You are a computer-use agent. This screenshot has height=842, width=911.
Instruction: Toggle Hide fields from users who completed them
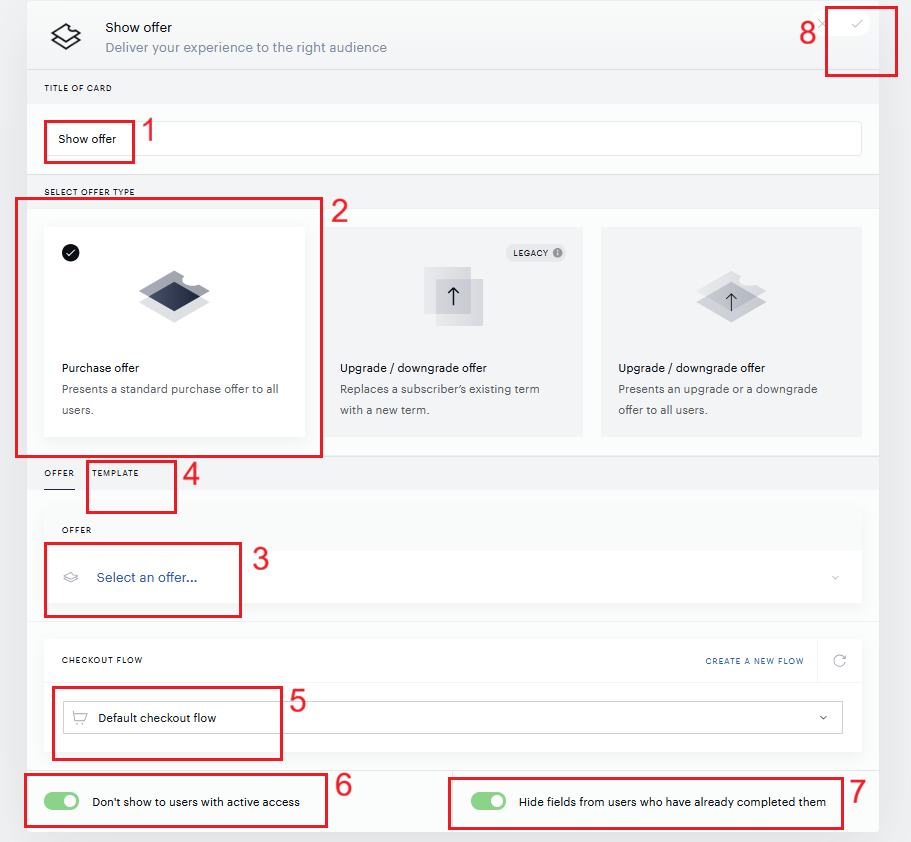pos(488,801)
